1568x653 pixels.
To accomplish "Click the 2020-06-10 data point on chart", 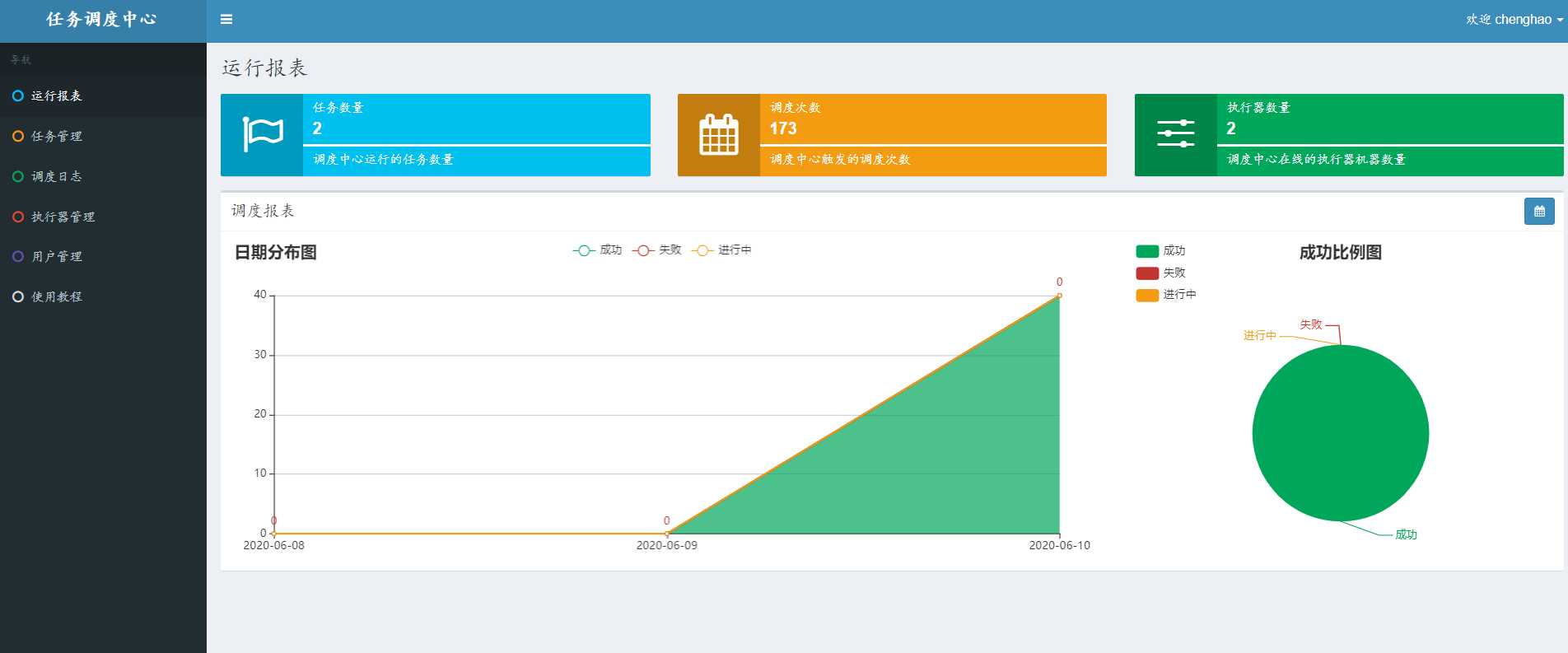I will tap(1059, 296).
